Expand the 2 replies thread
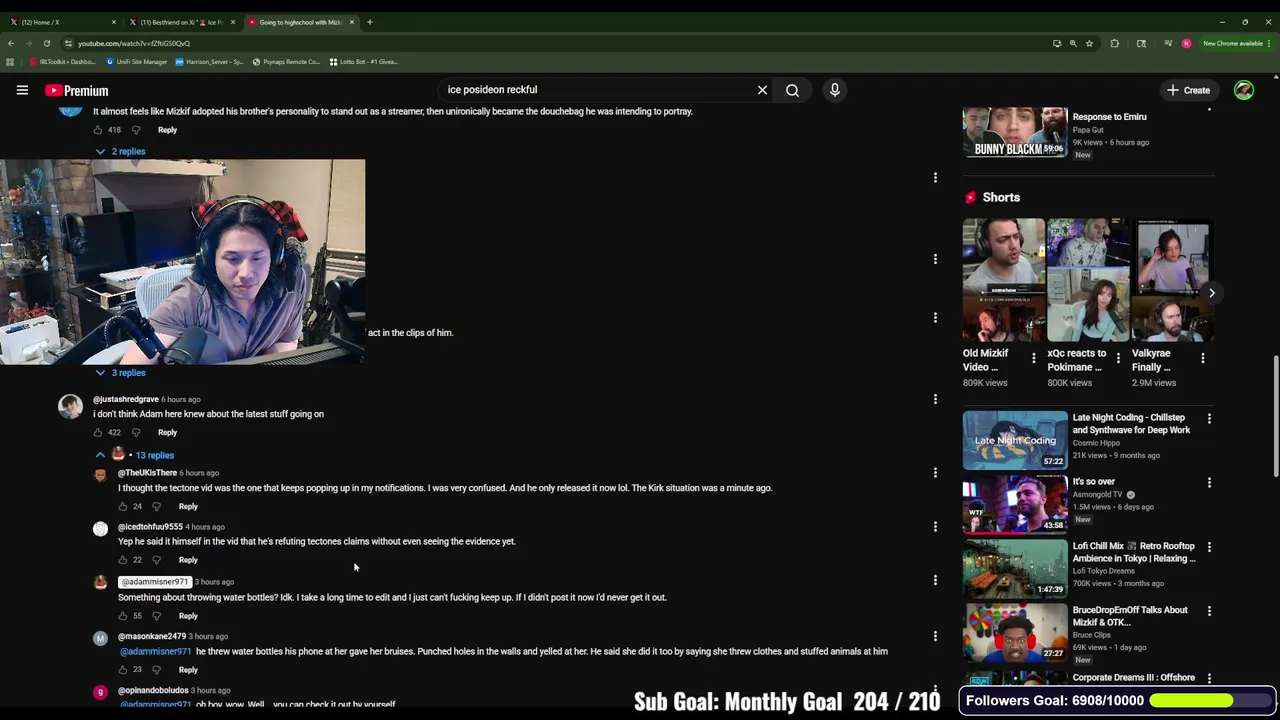Viewport: 1280px width, 720px height. coord(120,151)
